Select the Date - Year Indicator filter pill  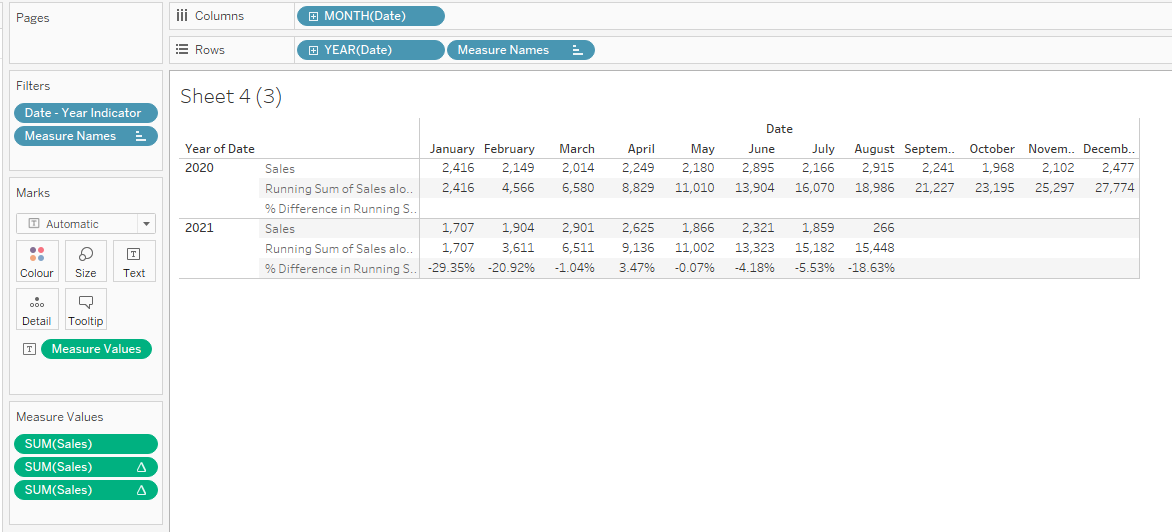[86, 113]
